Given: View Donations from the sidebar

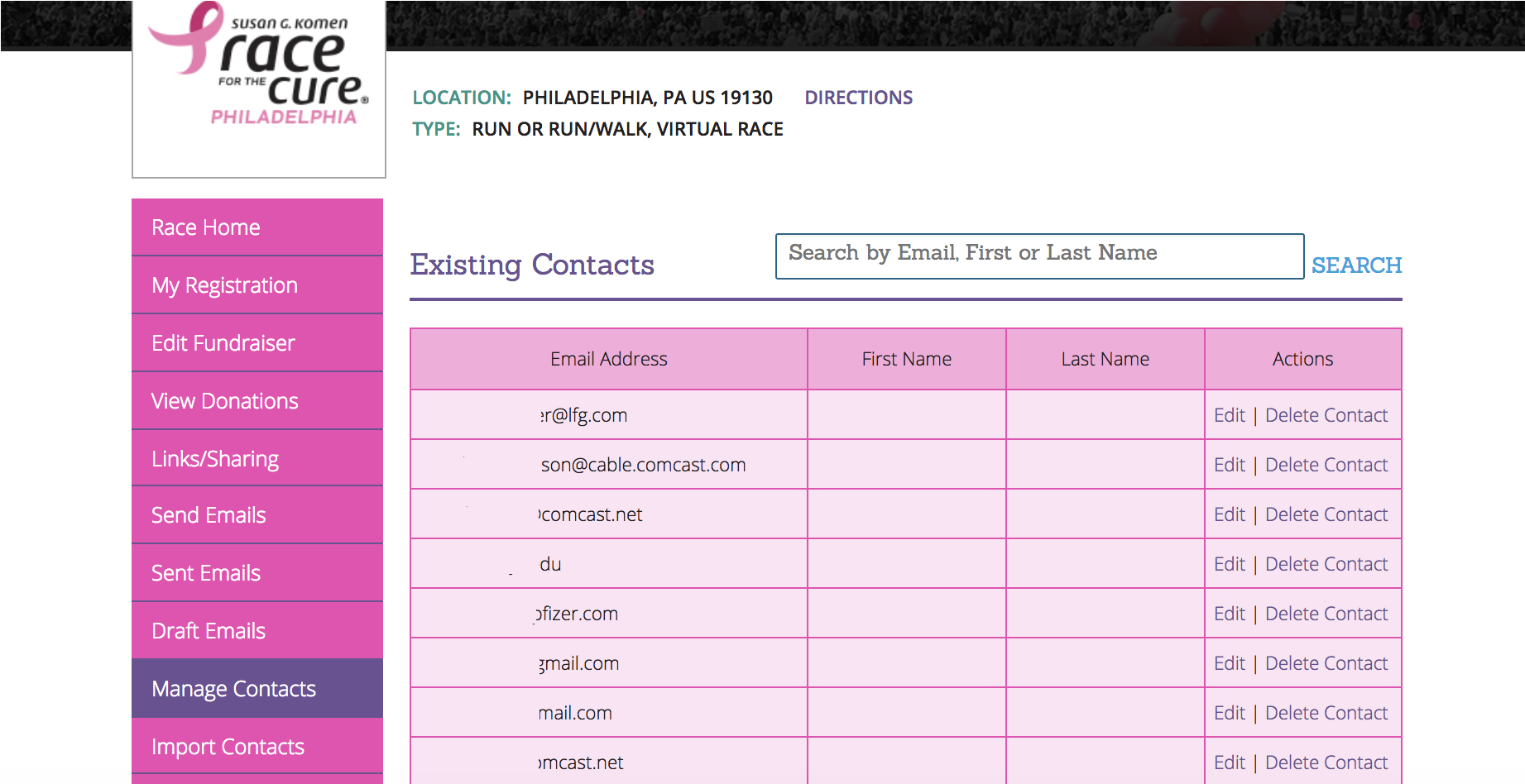Looking at the screenshot, I should pyautogui.click(x=224, y=400).
